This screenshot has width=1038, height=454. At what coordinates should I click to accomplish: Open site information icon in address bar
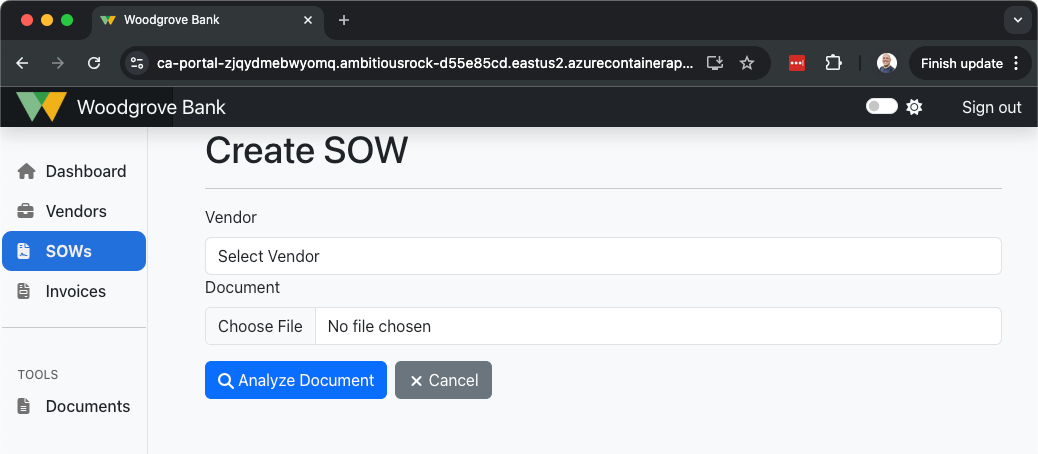[x=137, y=63]
